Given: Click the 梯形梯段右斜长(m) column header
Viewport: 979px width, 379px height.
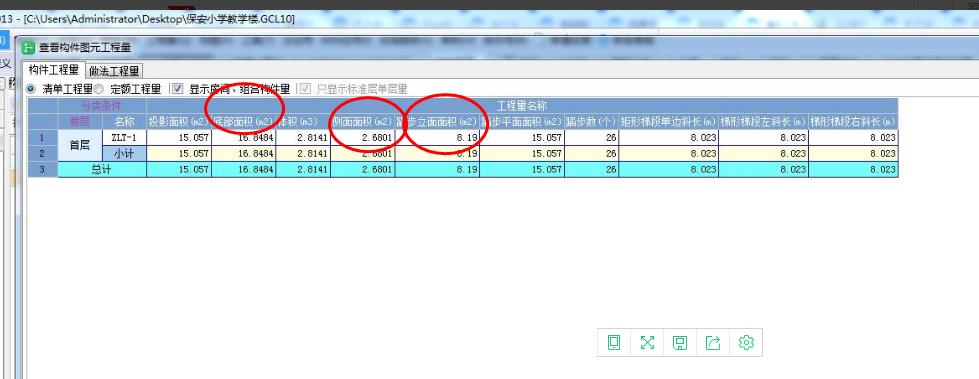Looking at the screenshot, I should [x=854, y=121].
